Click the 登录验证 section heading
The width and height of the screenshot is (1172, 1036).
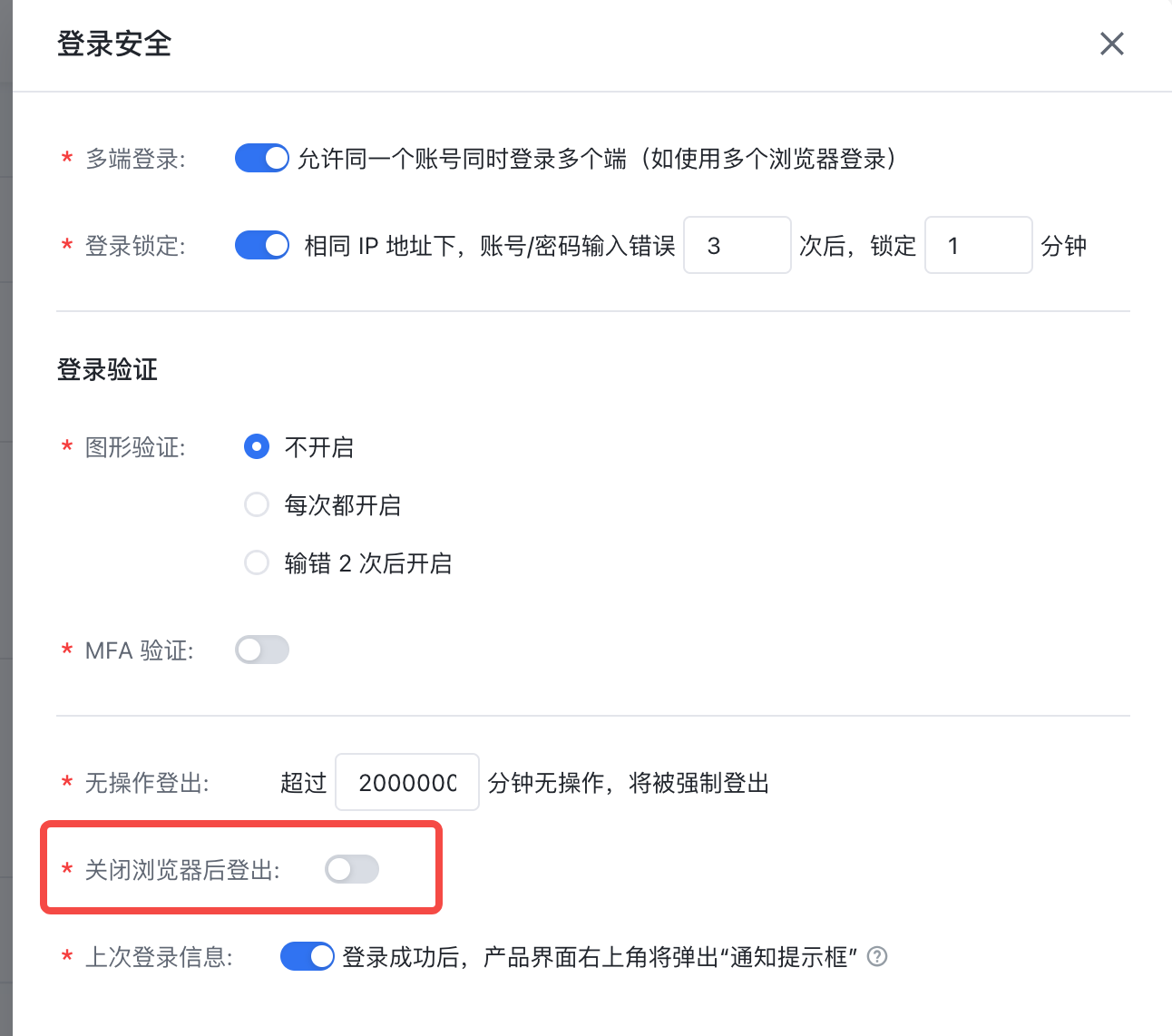[x=107, y=369]
